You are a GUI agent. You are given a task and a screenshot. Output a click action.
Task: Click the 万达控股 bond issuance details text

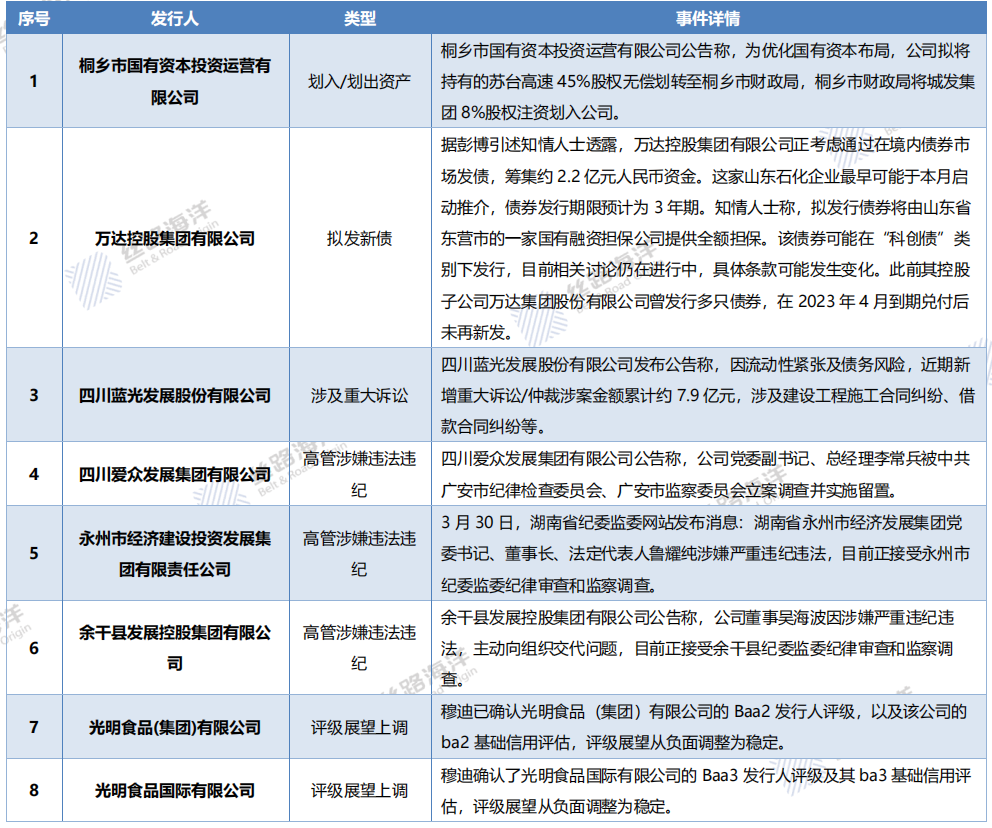point(708,238)
